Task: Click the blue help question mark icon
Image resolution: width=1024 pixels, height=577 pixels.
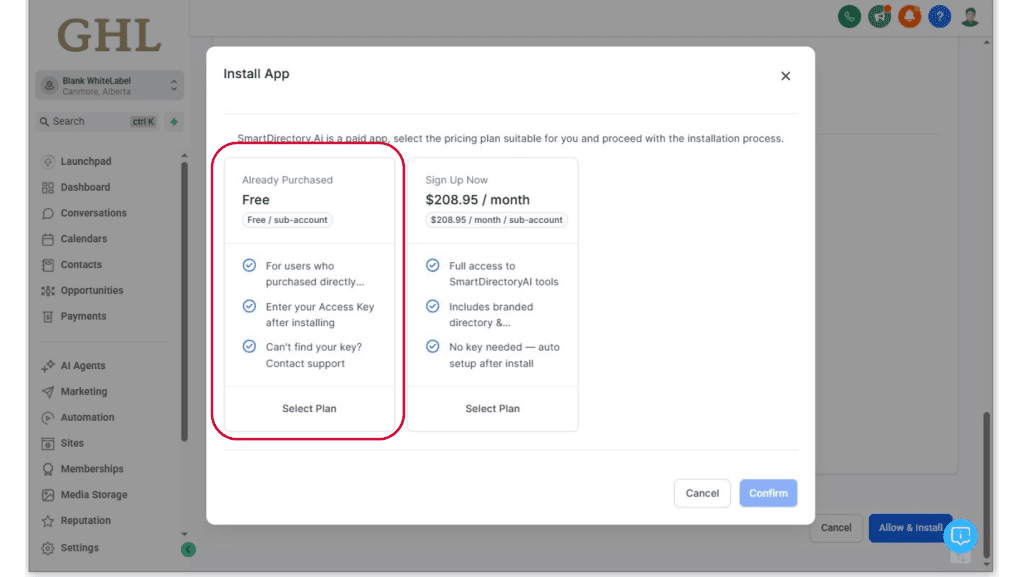Action: point(939,16)
